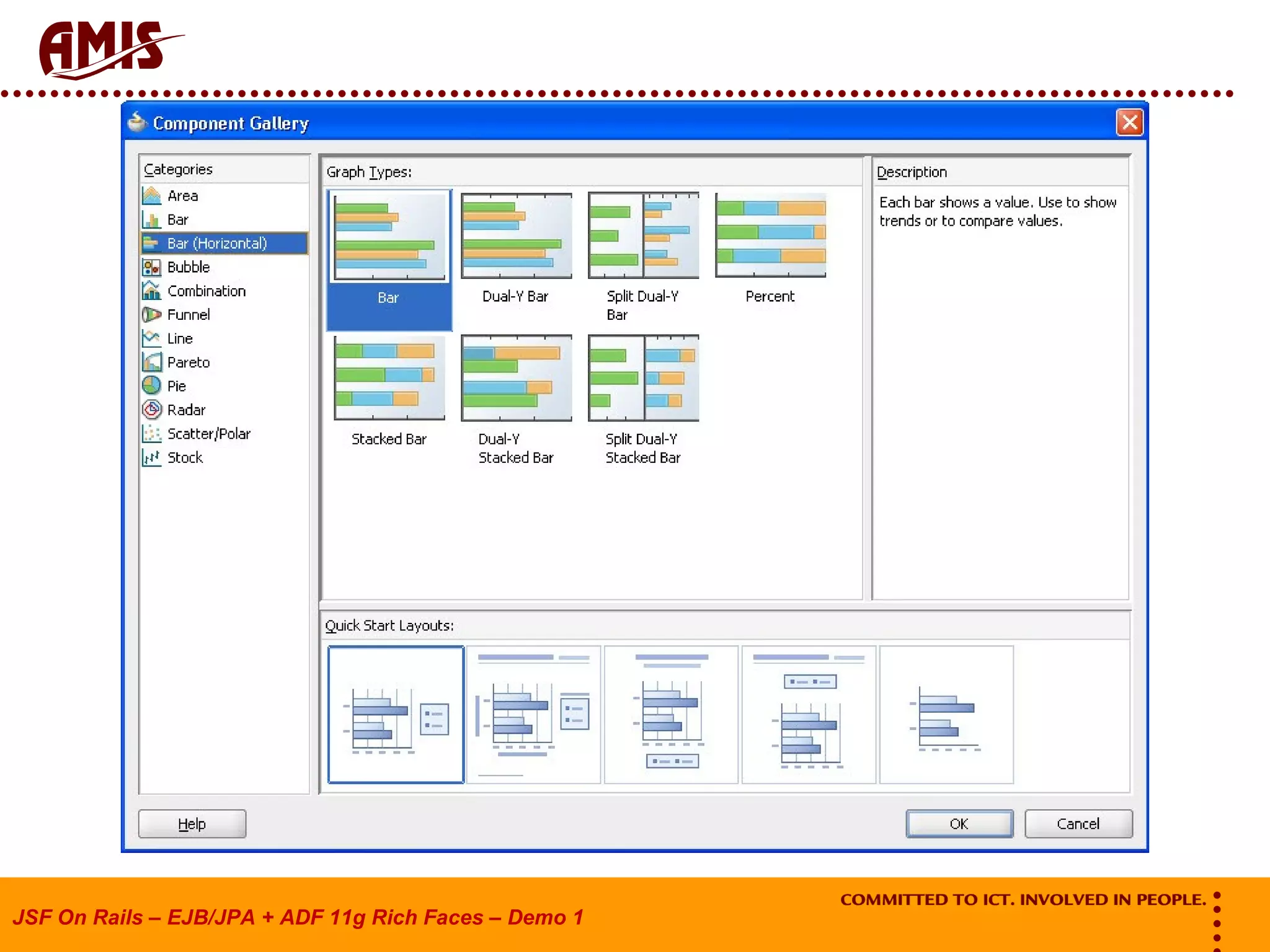Screen dimensions: 1270x952
Task: Select the Stacked Bar graph type
Action: (x=389, y=378)
